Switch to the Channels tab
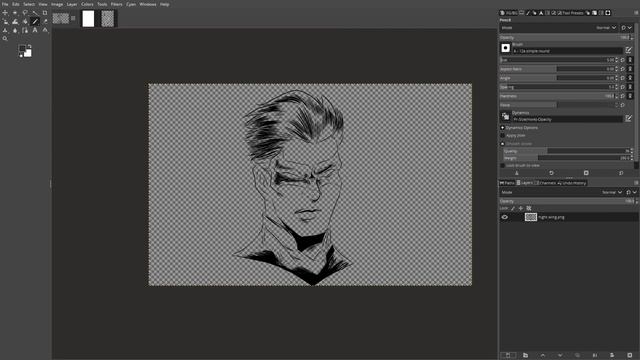This screenshot has width=640, height=360. coord(545,183)
